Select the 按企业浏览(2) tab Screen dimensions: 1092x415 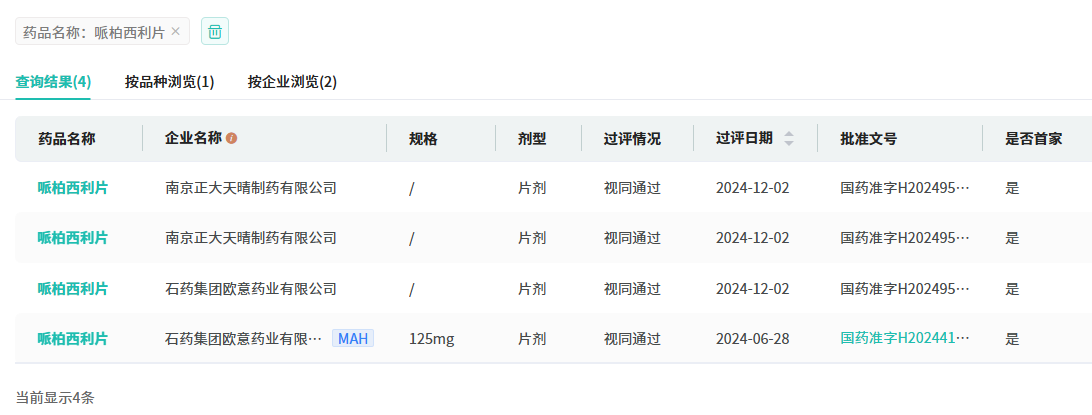(x=292, y=82)
